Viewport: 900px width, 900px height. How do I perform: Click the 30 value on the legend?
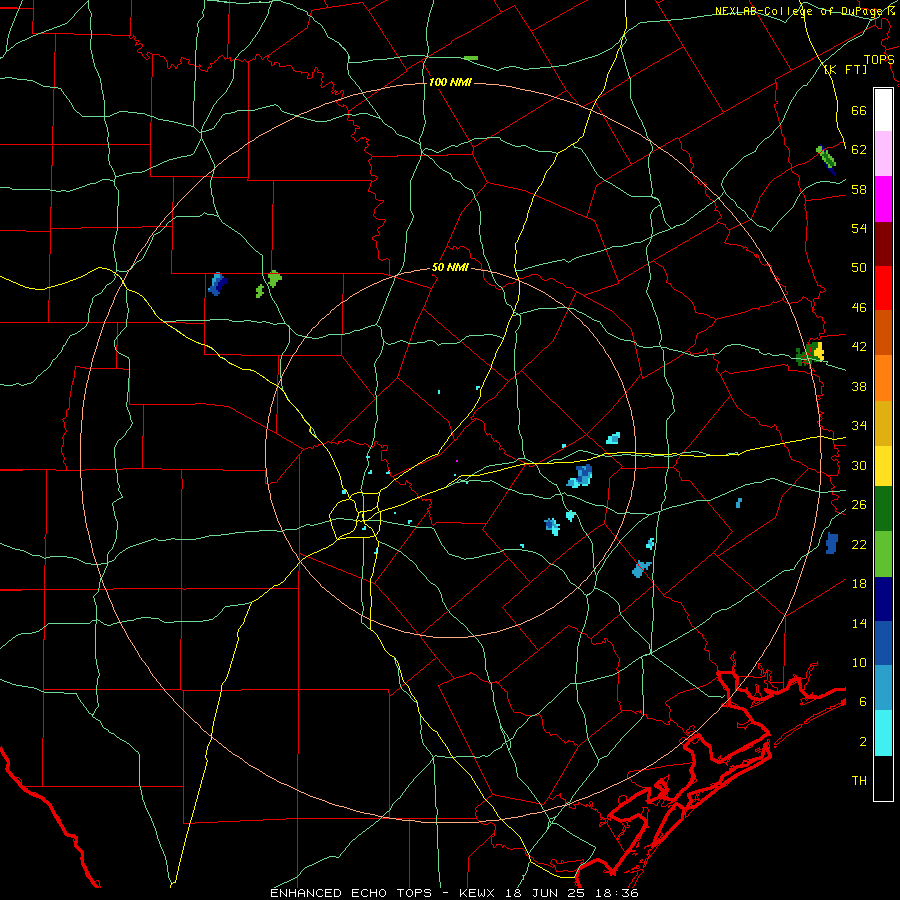point(859,465)
